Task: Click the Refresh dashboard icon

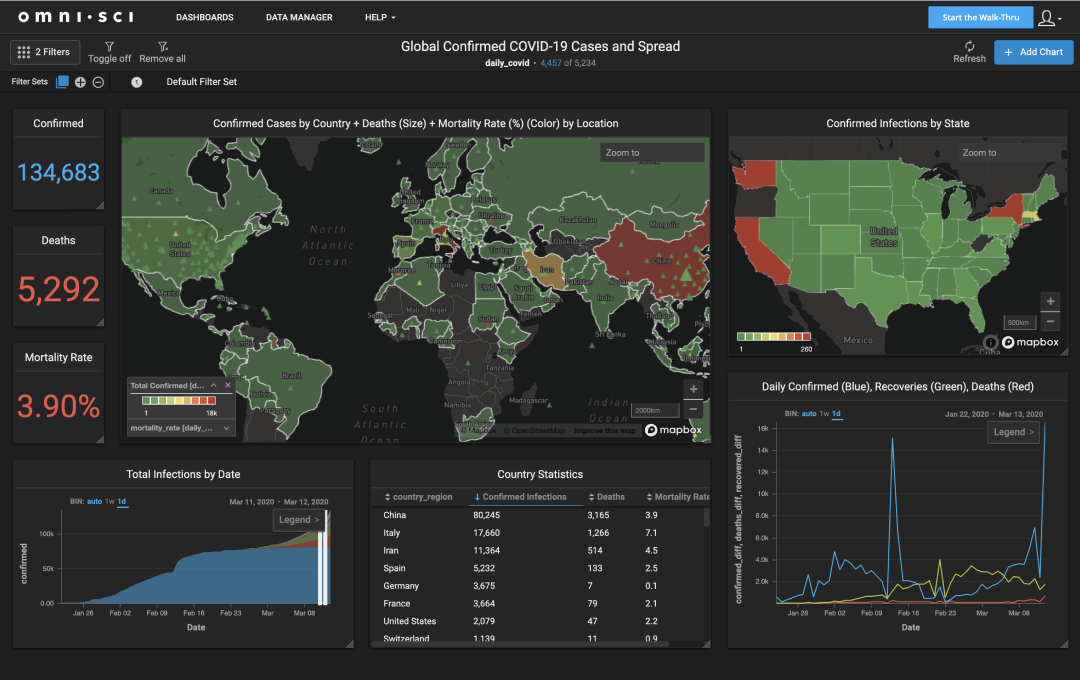Action: tap(969, 48)
